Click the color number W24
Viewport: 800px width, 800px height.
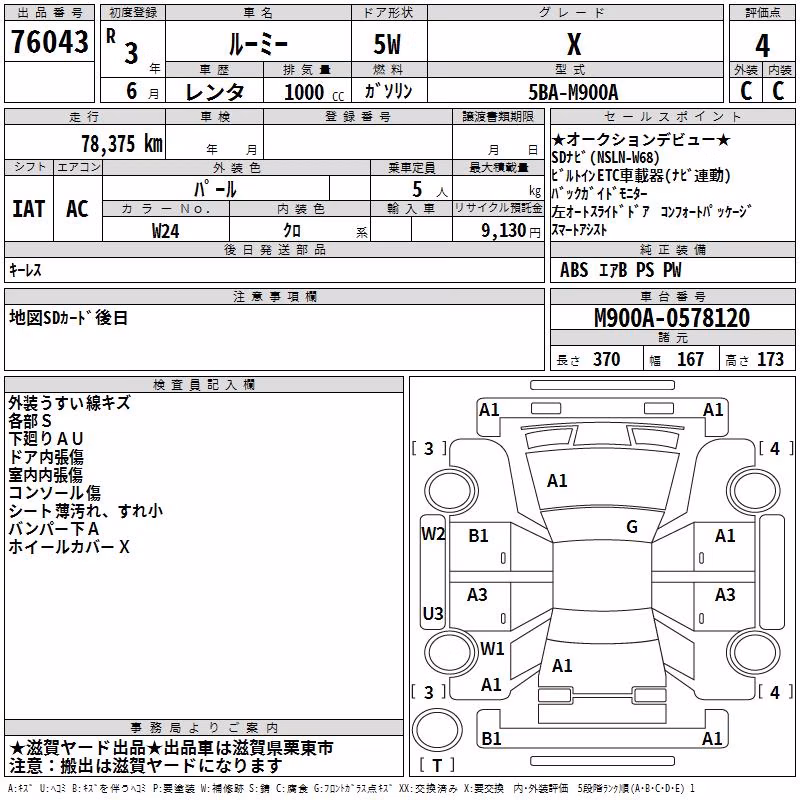pos(165,231)
